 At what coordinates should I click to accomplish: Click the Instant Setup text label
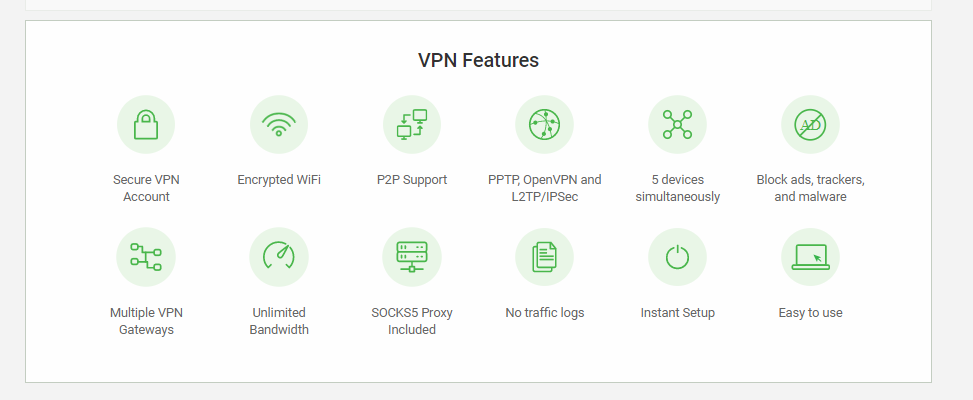677,313
